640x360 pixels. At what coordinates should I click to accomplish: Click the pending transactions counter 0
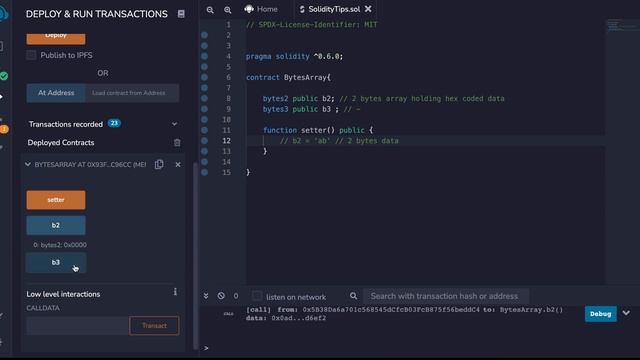point(236,296)
